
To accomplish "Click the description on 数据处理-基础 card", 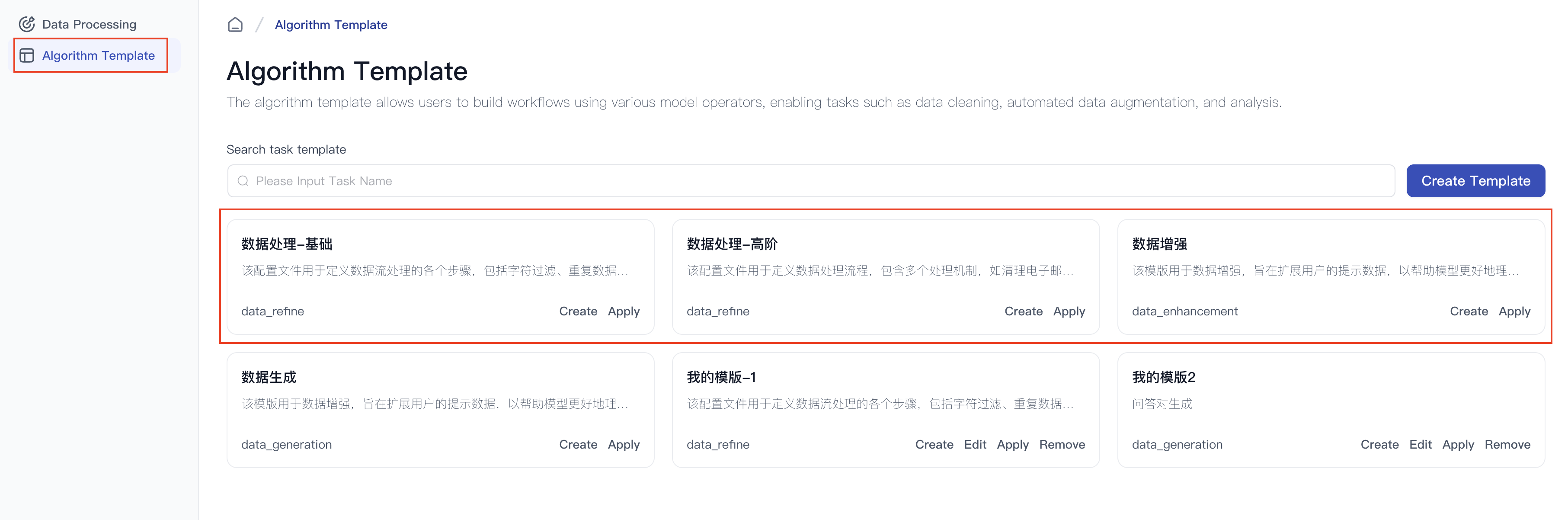I will pos(435,270).
